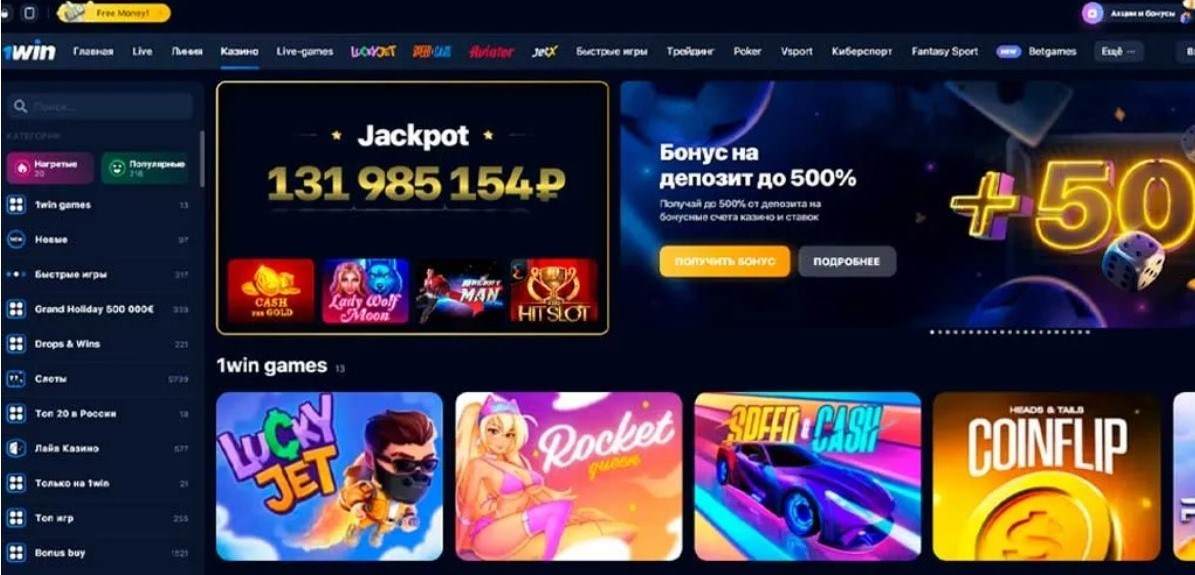The image size is (1195, 575).
Task: Select the Нагретые category filter
Action: (50, 168)
